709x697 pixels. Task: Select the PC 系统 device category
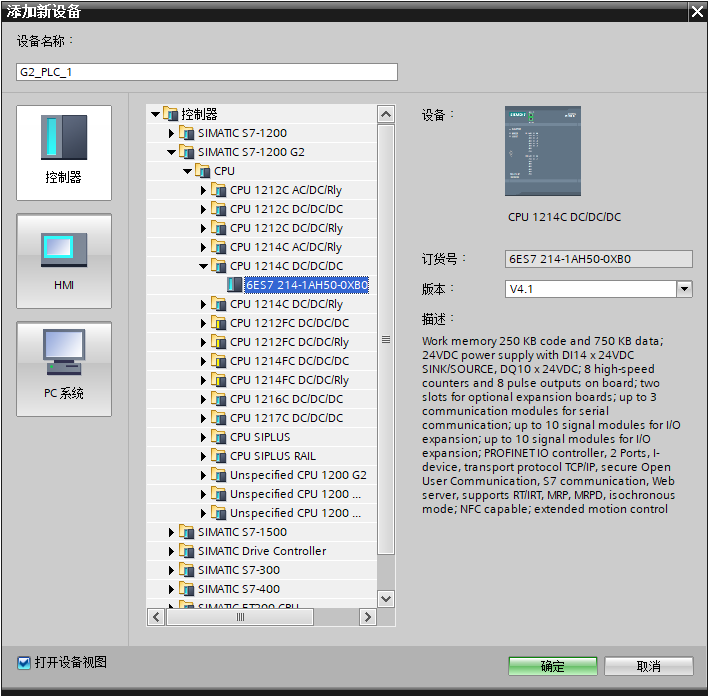(64, 369)
